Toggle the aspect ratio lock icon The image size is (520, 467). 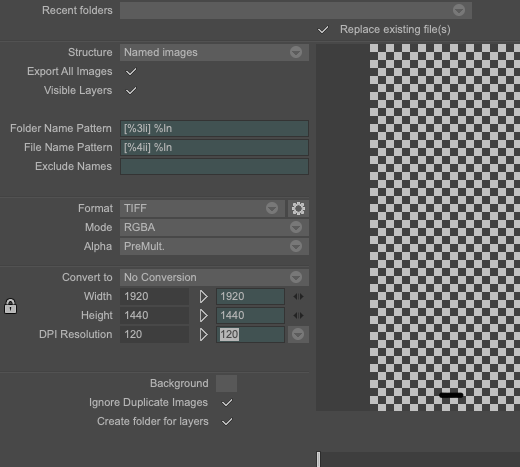tap(10, 306)
